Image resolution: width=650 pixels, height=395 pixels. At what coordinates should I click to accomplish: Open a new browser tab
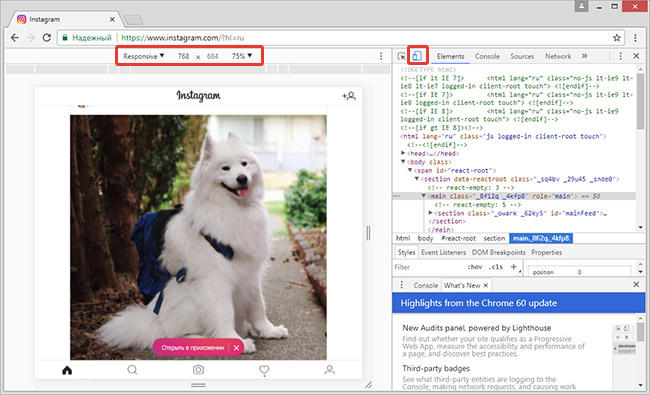coord(133,19)
